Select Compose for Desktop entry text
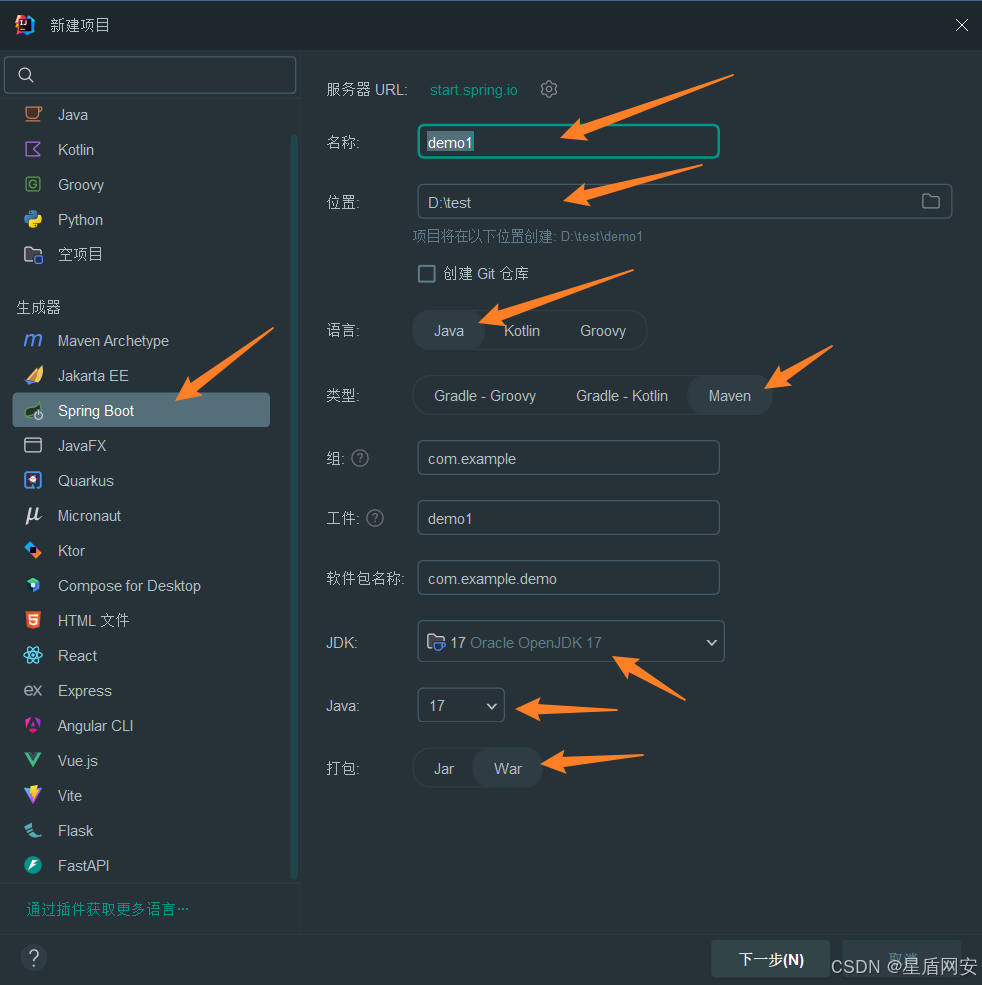 point(129,585)
